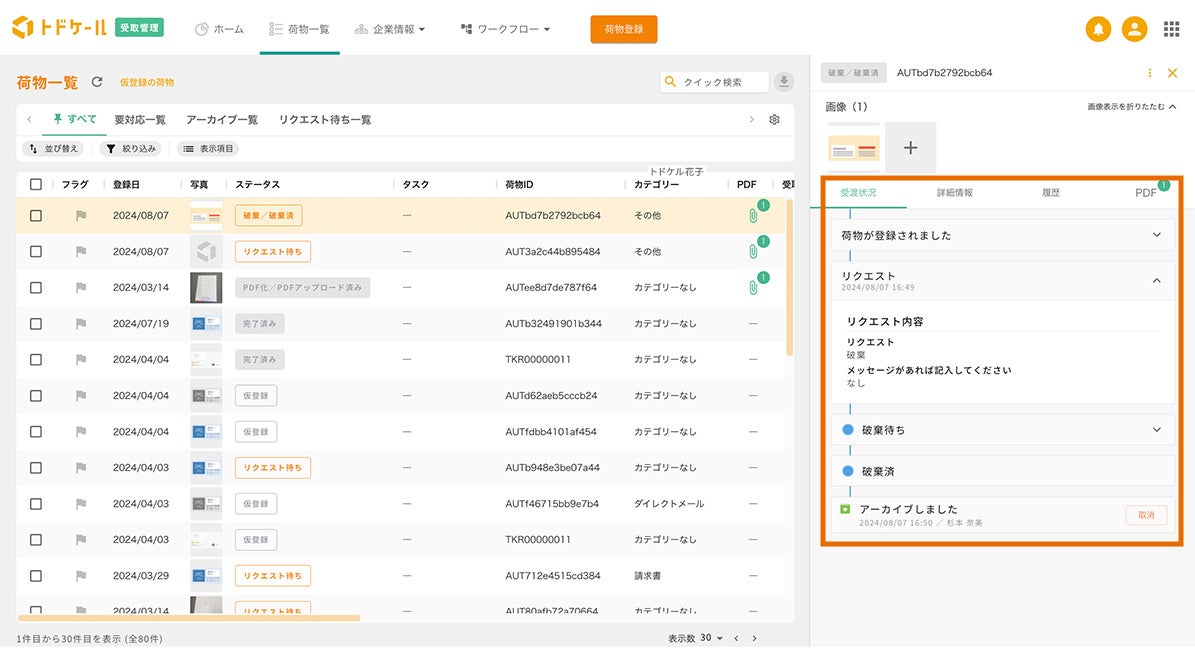1195x650 pixels.
Task: Click the notification bell icon
Action: tap(1098, 29)
